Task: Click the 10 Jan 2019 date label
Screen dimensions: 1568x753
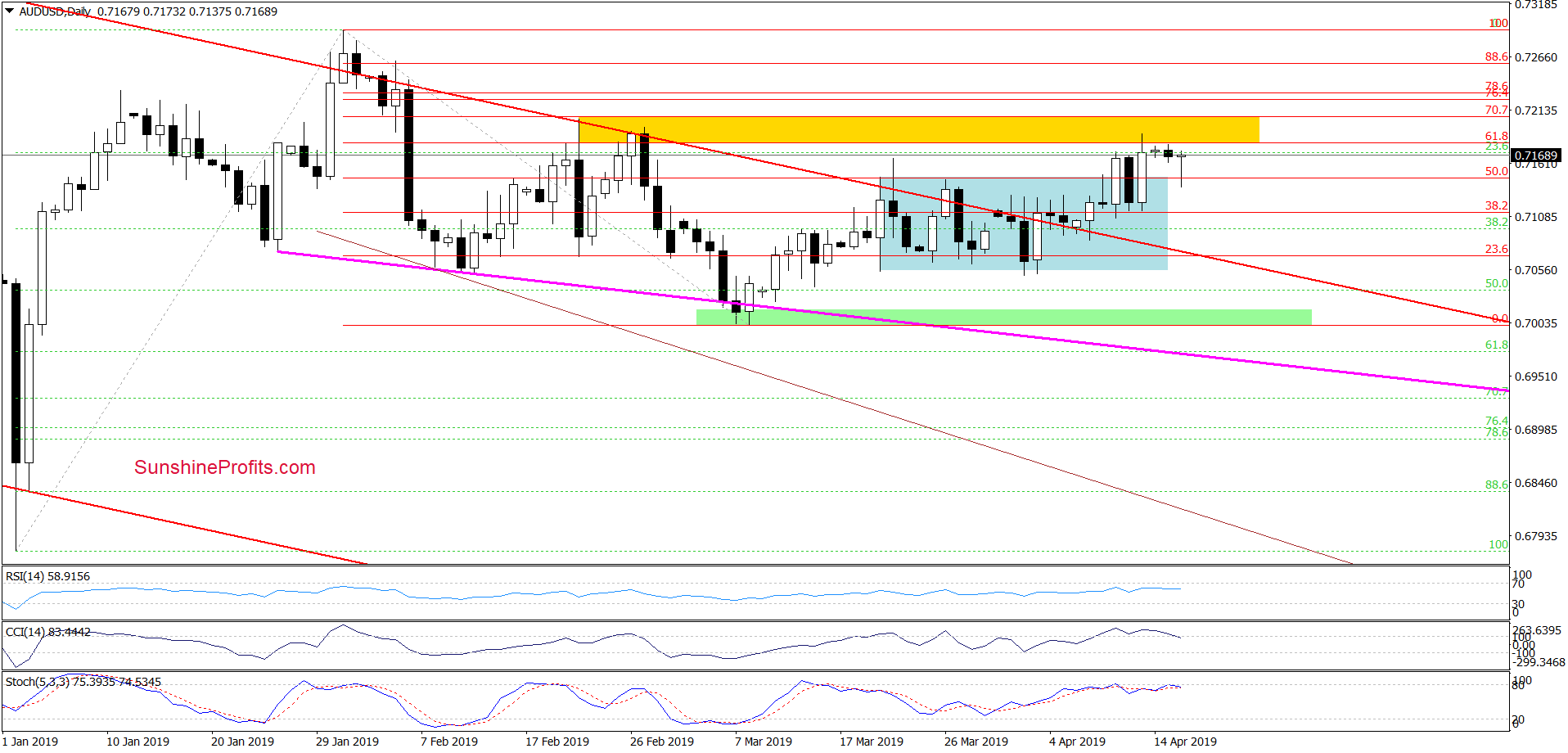Action: (137, 742)
